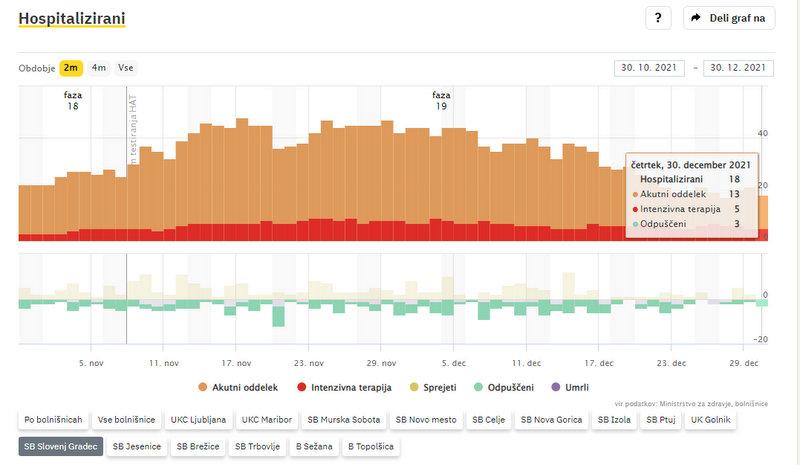The height and width of the screenshot is (465, 800).
Task: Select SB Slovenj Gradec hospital button
Action: tap(60, 446)
